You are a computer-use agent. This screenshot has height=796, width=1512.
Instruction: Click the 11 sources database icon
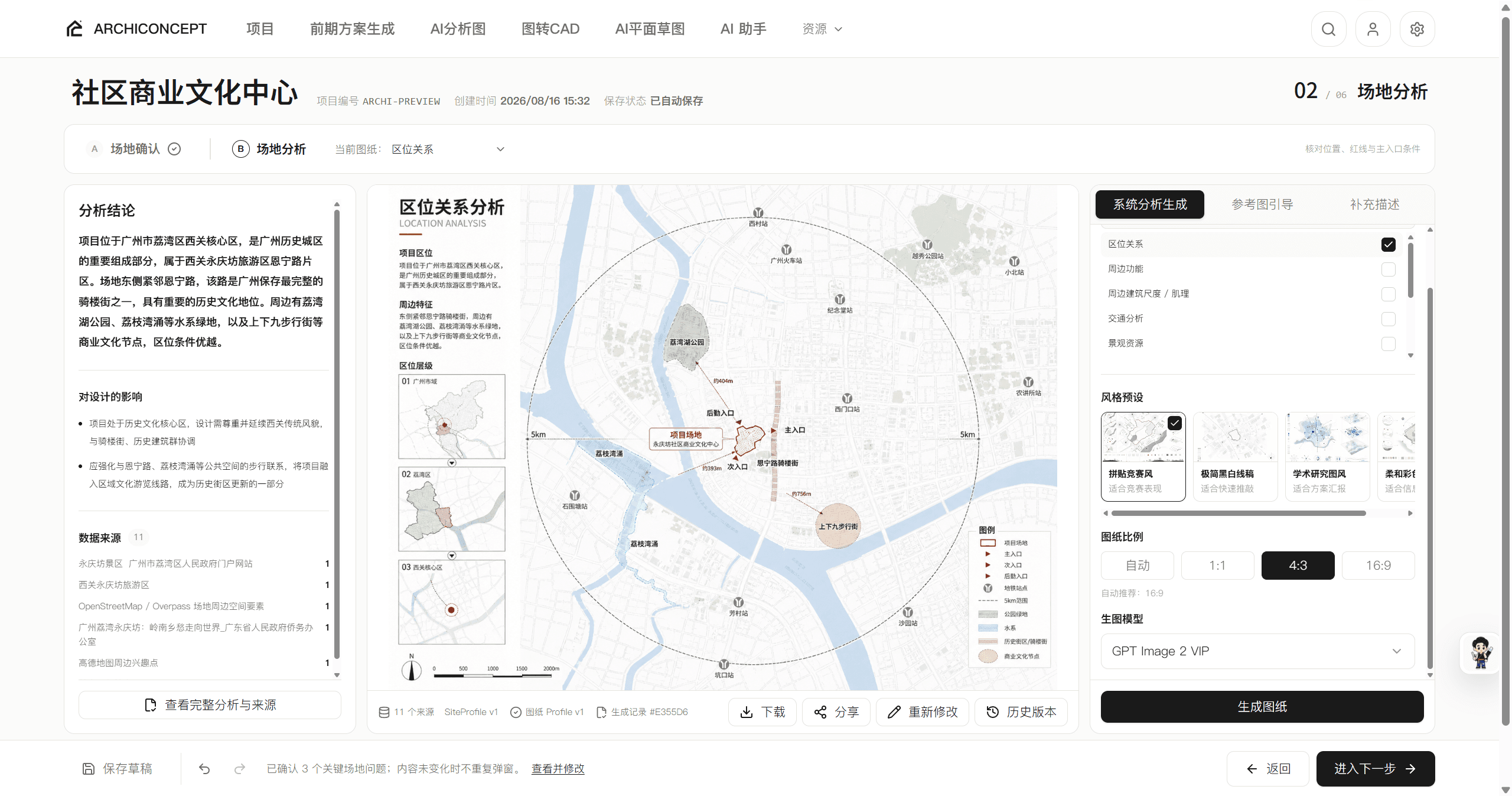point(384,712)
